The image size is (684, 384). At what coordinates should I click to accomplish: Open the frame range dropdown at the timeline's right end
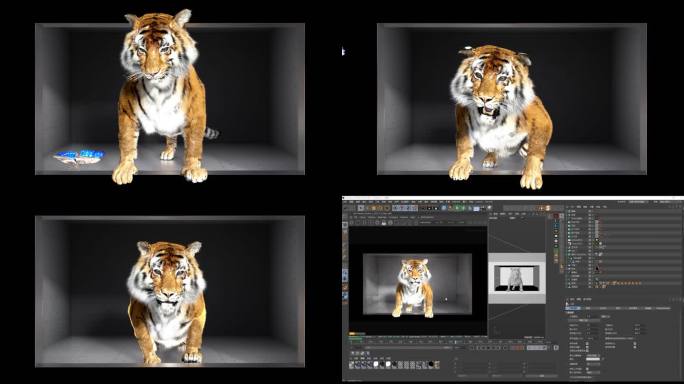pyautogui.click(x=537, y=348)
